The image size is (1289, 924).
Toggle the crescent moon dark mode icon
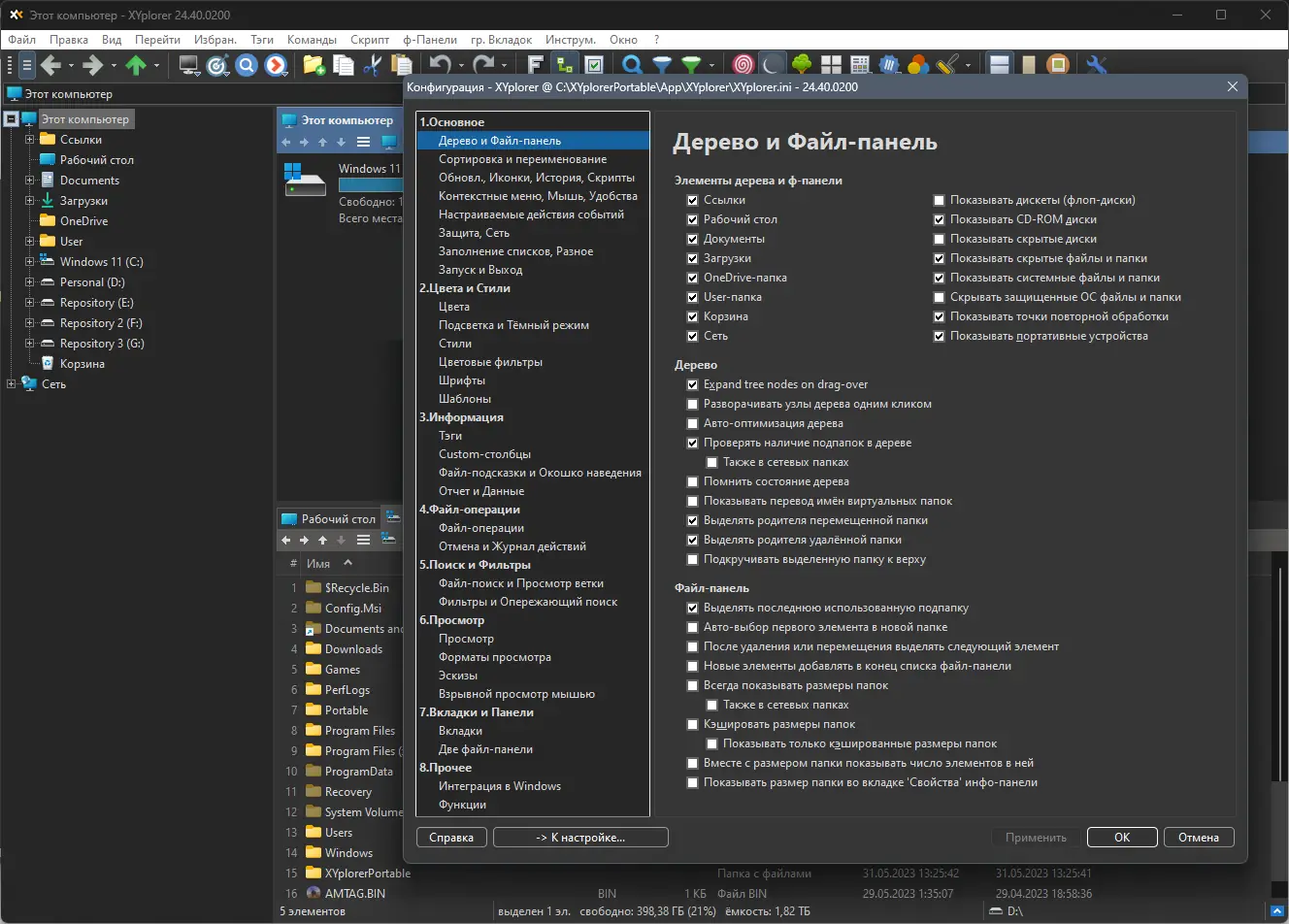[x=772, y=65]
